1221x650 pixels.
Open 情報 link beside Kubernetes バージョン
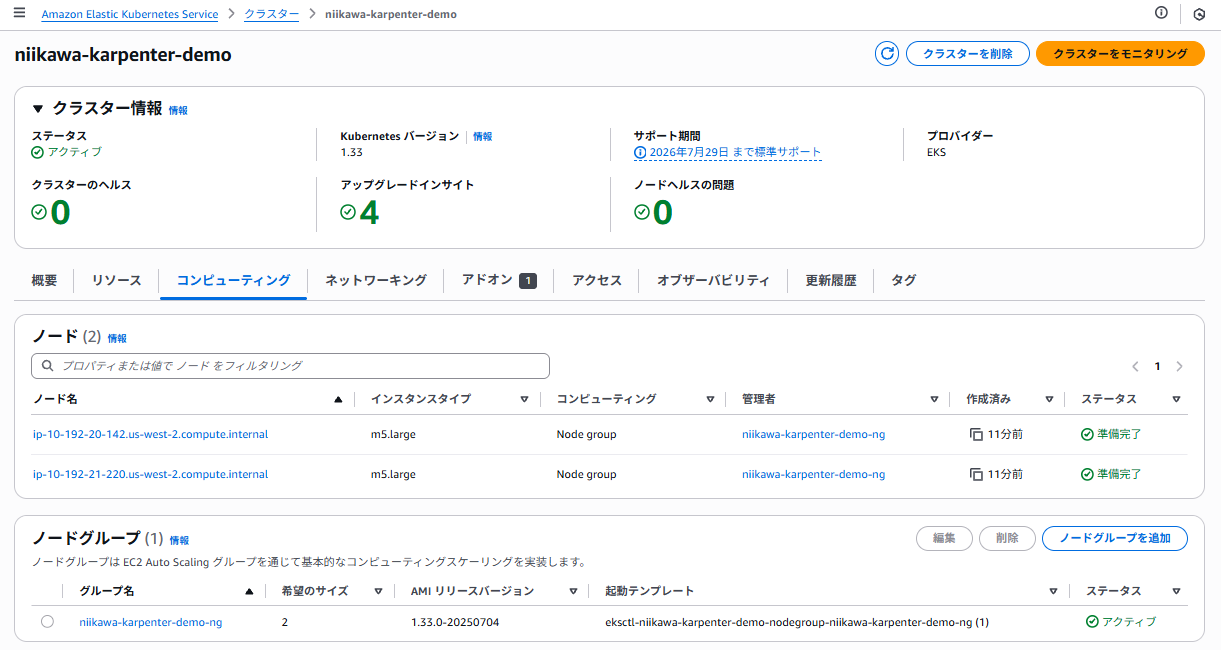[482, 136]
